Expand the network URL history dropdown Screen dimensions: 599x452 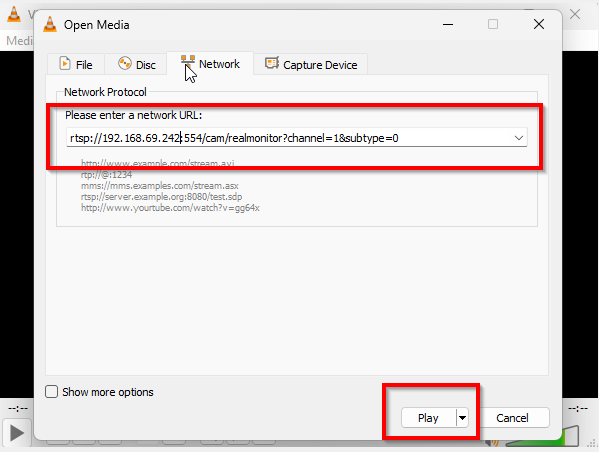(x=518, y=138)
